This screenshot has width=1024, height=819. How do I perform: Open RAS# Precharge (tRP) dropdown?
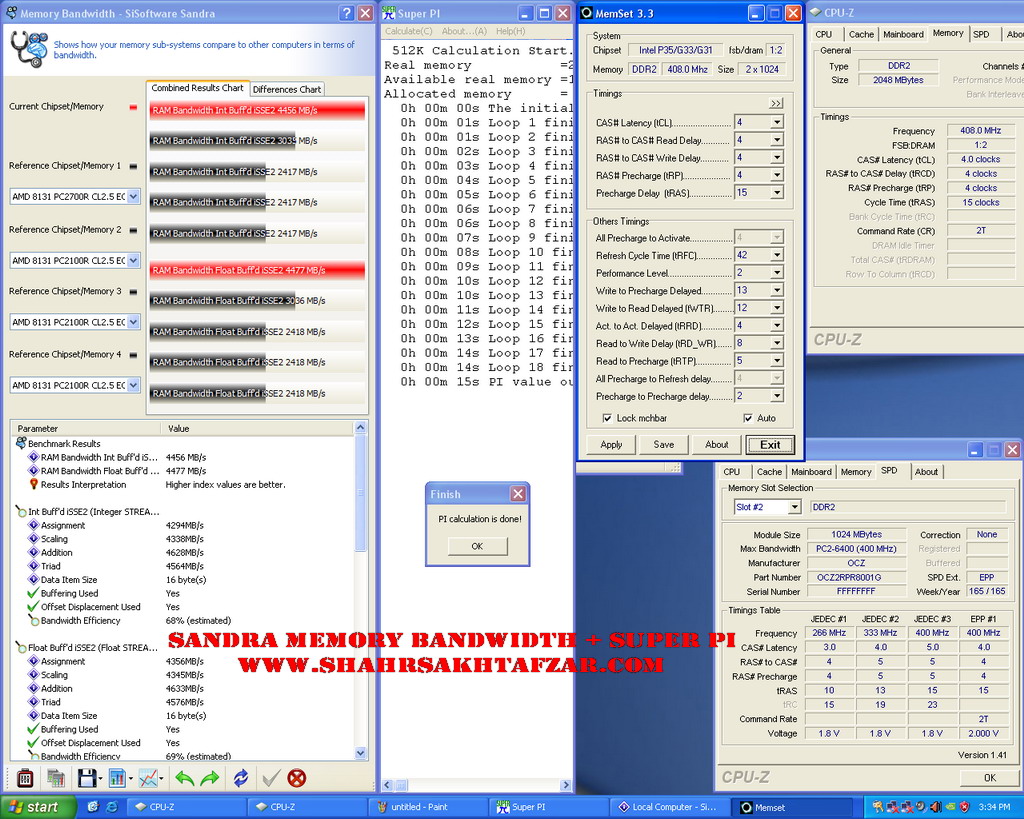[776, 175]
